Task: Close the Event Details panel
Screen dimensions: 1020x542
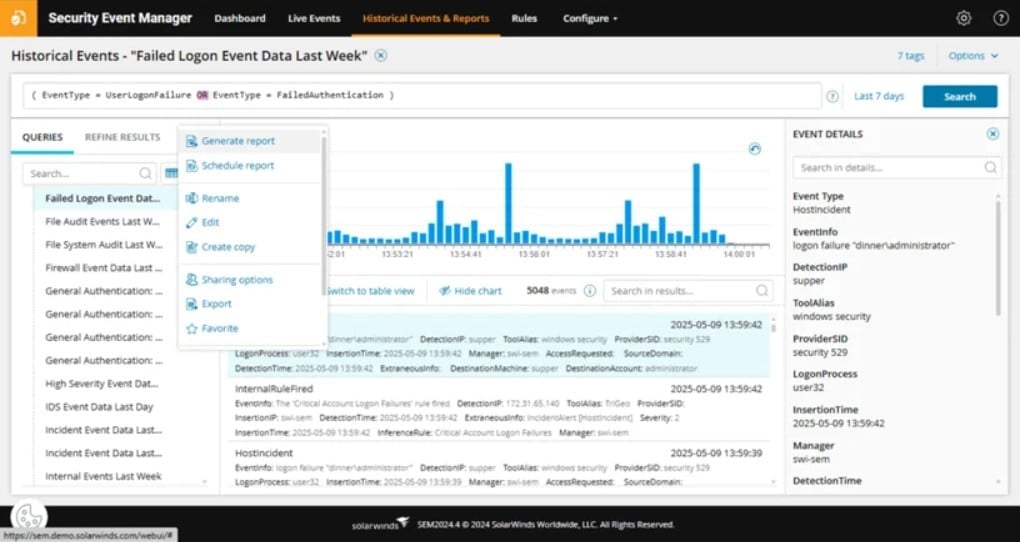Action: [993, 134]
